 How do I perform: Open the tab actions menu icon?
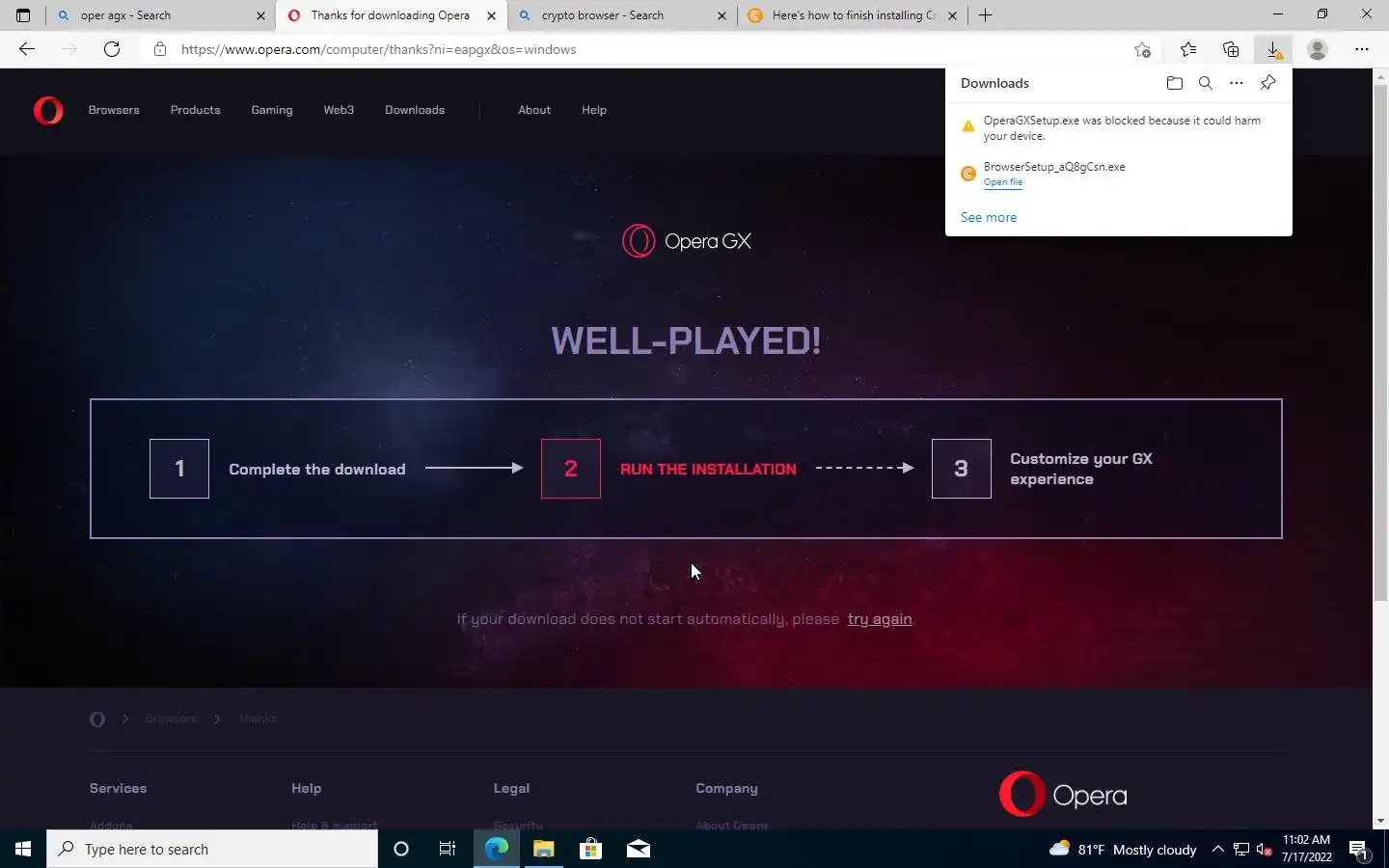23,15
